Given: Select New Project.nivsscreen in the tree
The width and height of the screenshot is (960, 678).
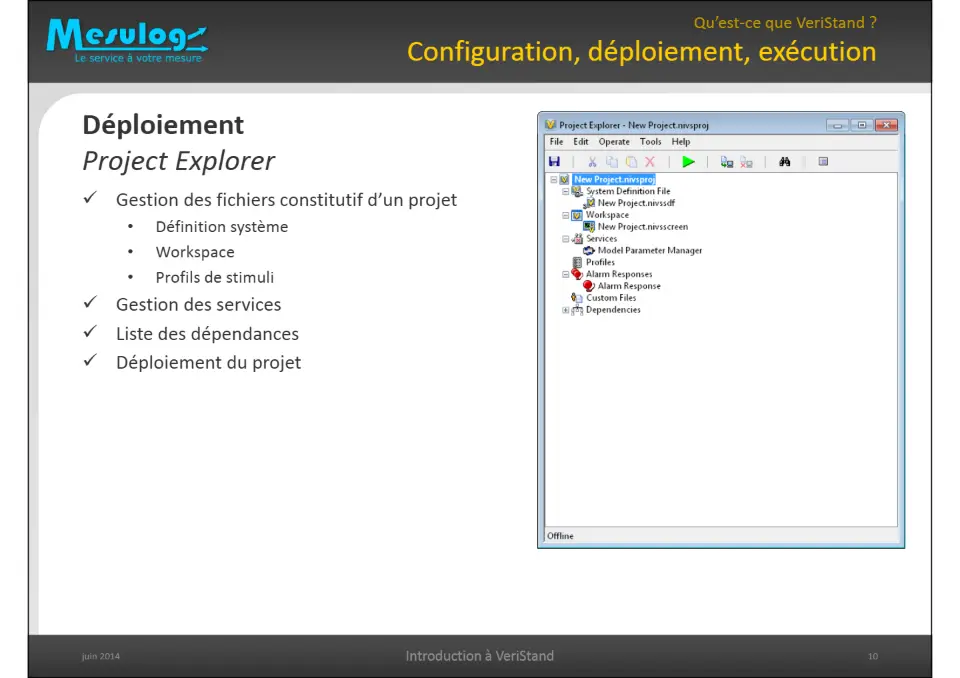Looking at the screenshot, I should tap(643, 227).
